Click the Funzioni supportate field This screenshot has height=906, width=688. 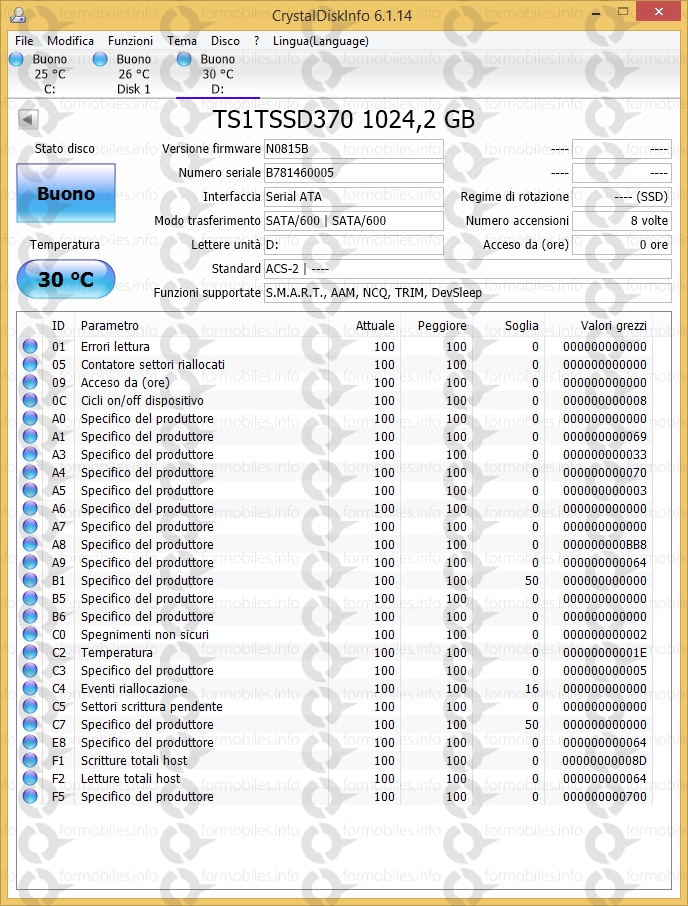467,293
